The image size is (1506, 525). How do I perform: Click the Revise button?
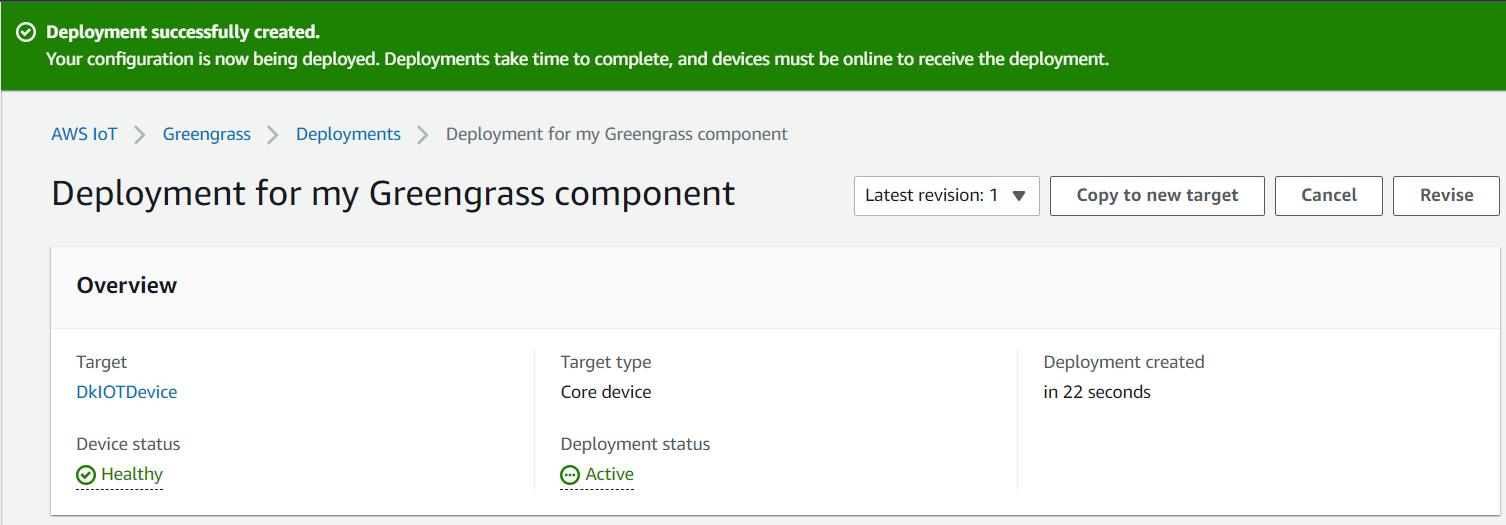tap(1446, 196)
